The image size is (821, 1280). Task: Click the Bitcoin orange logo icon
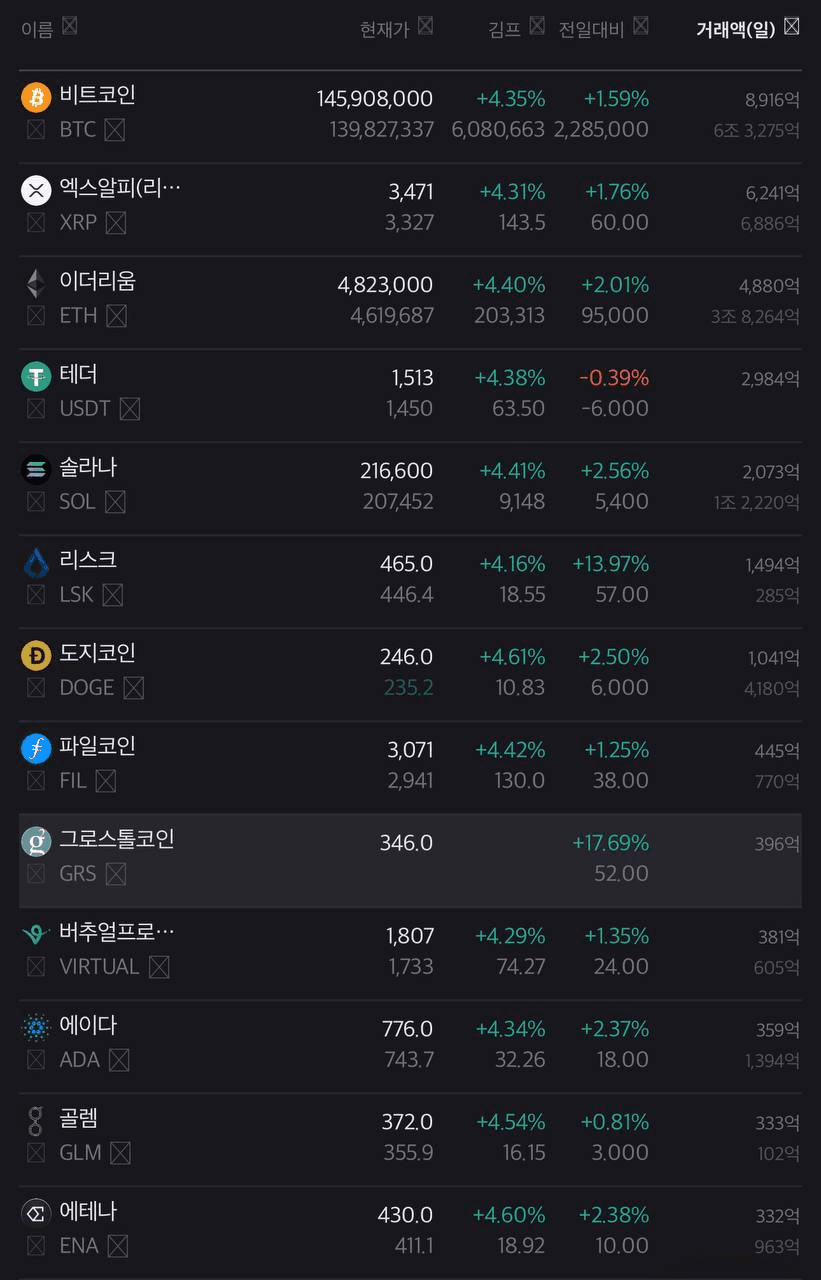click(36, 98)
